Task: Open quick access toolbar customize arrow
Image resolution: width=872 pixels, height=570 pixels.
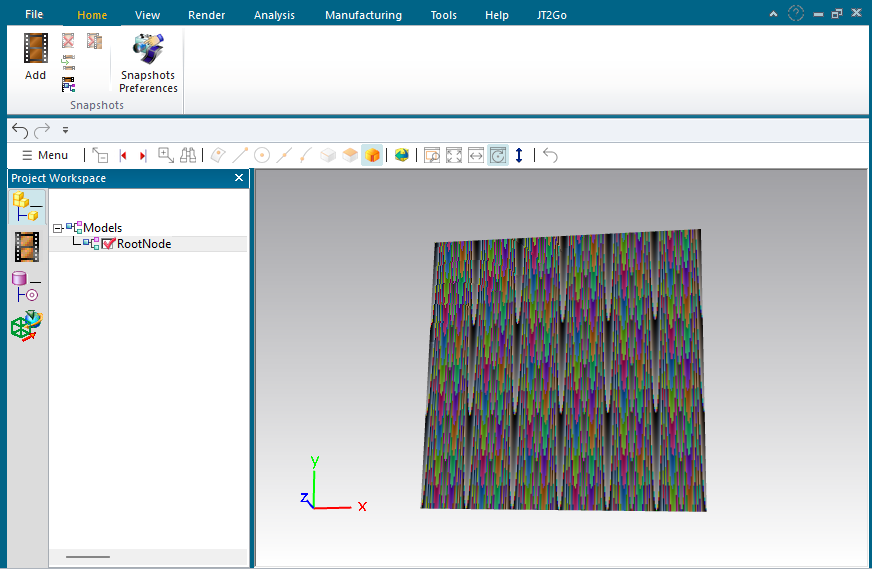Action: (65, 130)
